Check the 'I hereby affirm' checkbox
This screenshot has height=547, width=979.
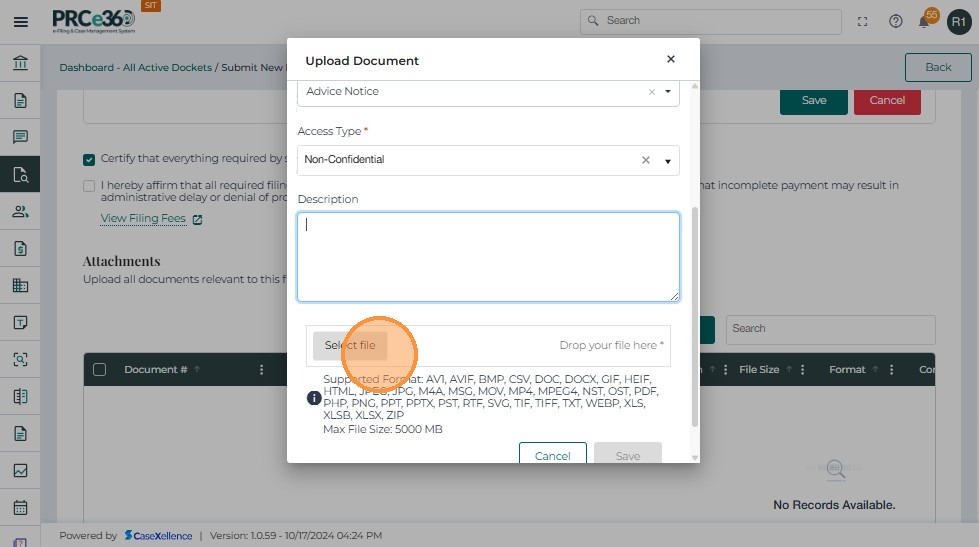[90, 186]
